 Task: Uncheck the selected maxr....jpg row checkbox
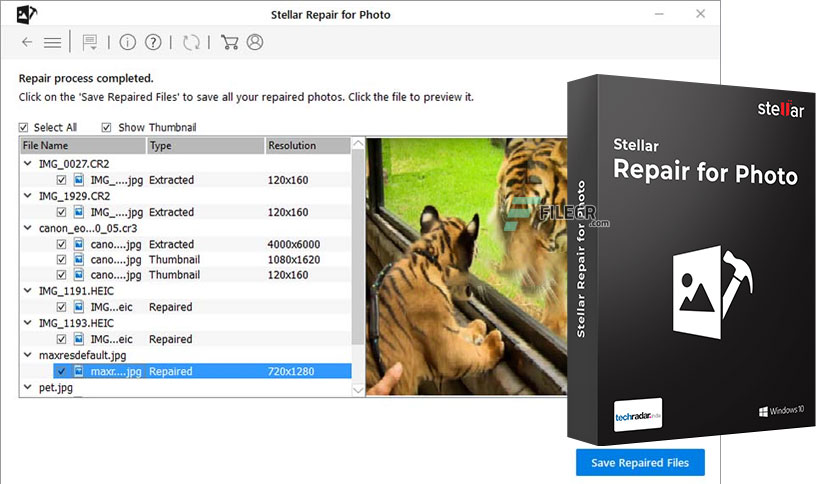tap(61, 371)
